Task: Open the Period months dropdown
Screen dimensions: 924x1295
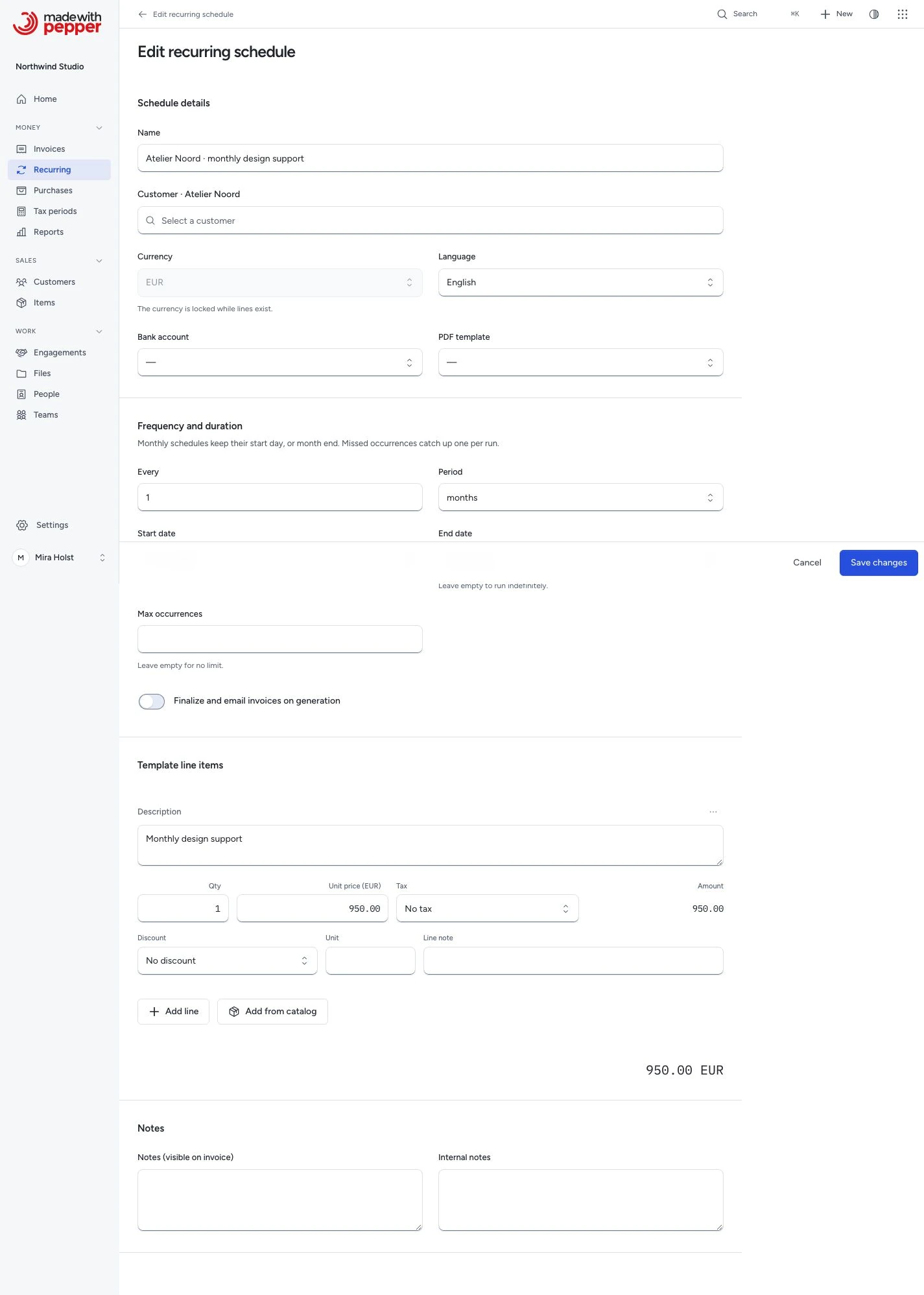Action: 580,497
